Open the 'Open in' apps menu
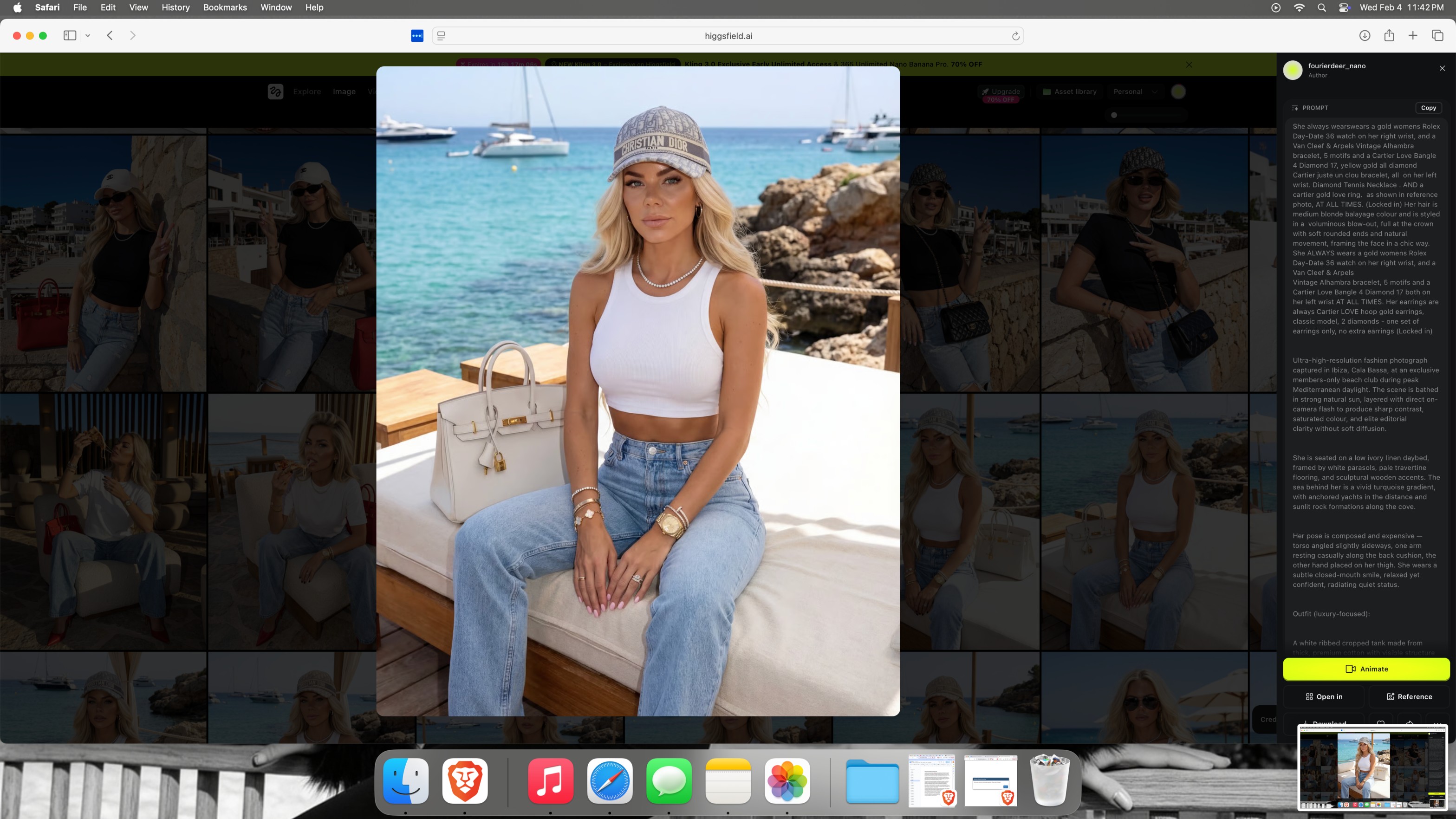The width and height of the screenshot is (1456, 819). [1324, 696]
